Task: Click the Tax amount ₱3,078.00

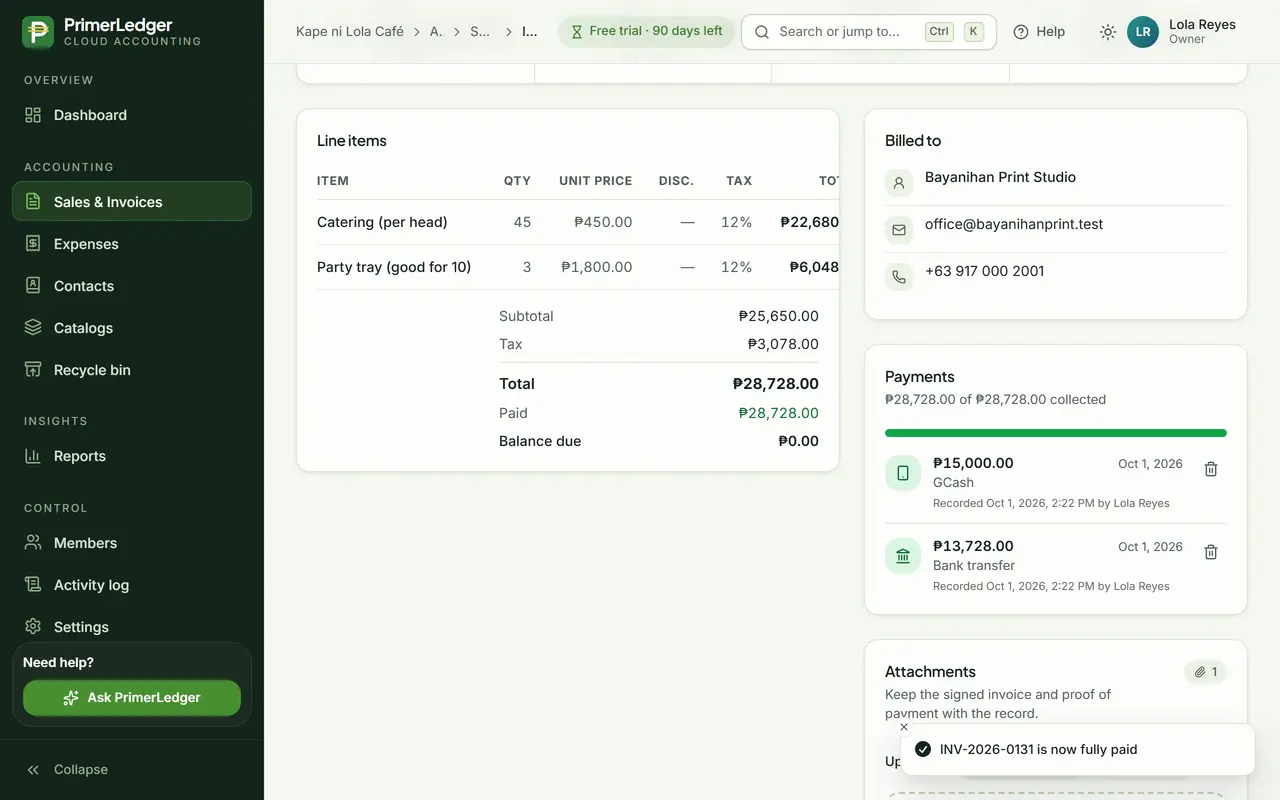Action: (783, 344)
